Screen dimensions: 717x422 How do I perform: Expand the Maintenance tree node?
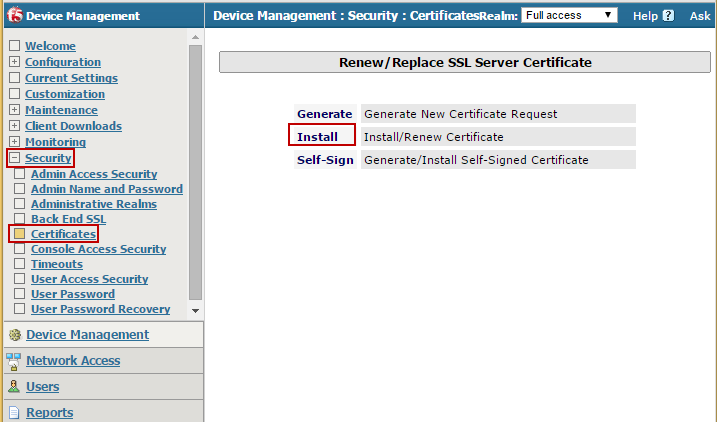(14, 110)
